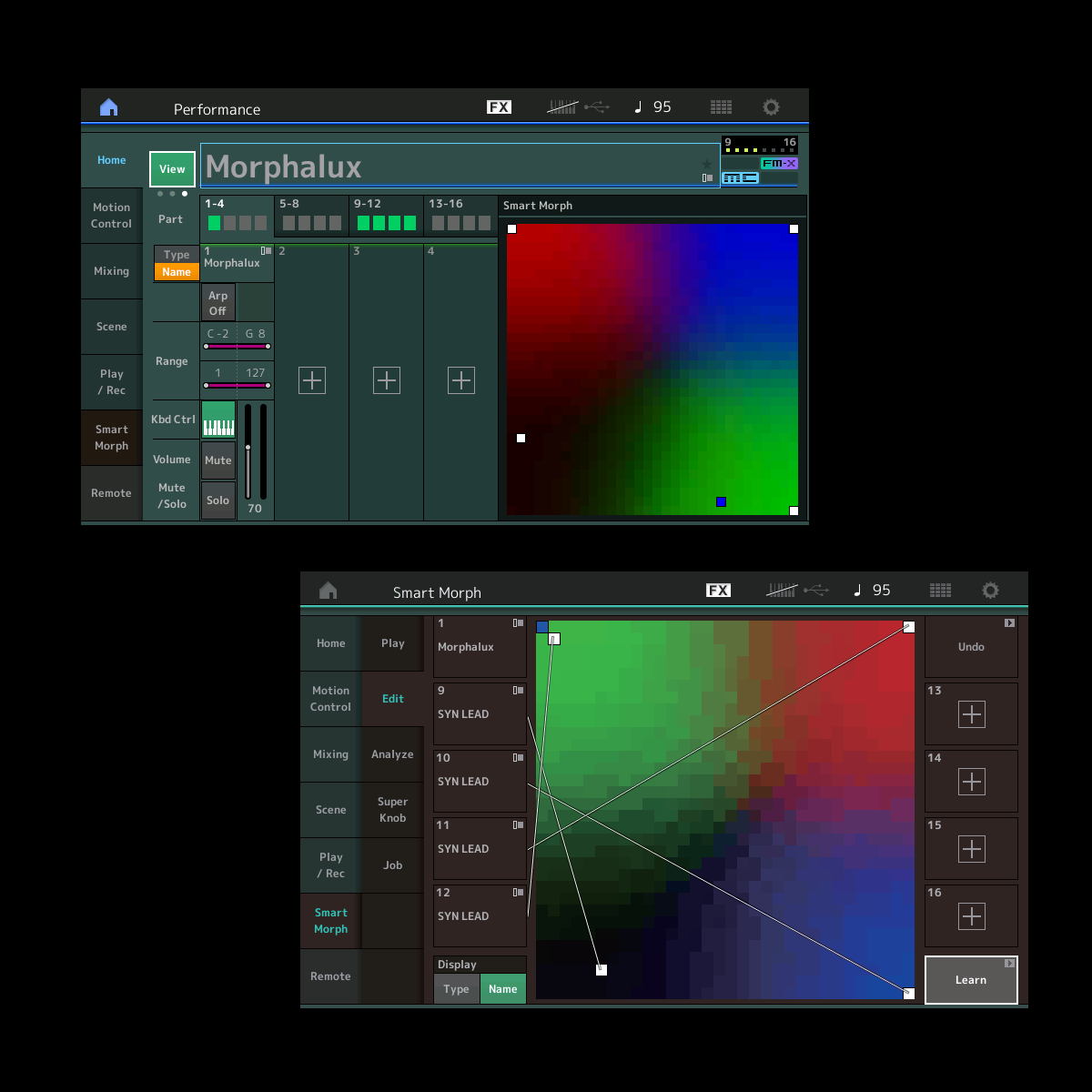Viewport: 1092px width, 1092px height.
Task: Open Utility via the gear icon
Action: tap(771, 106)
